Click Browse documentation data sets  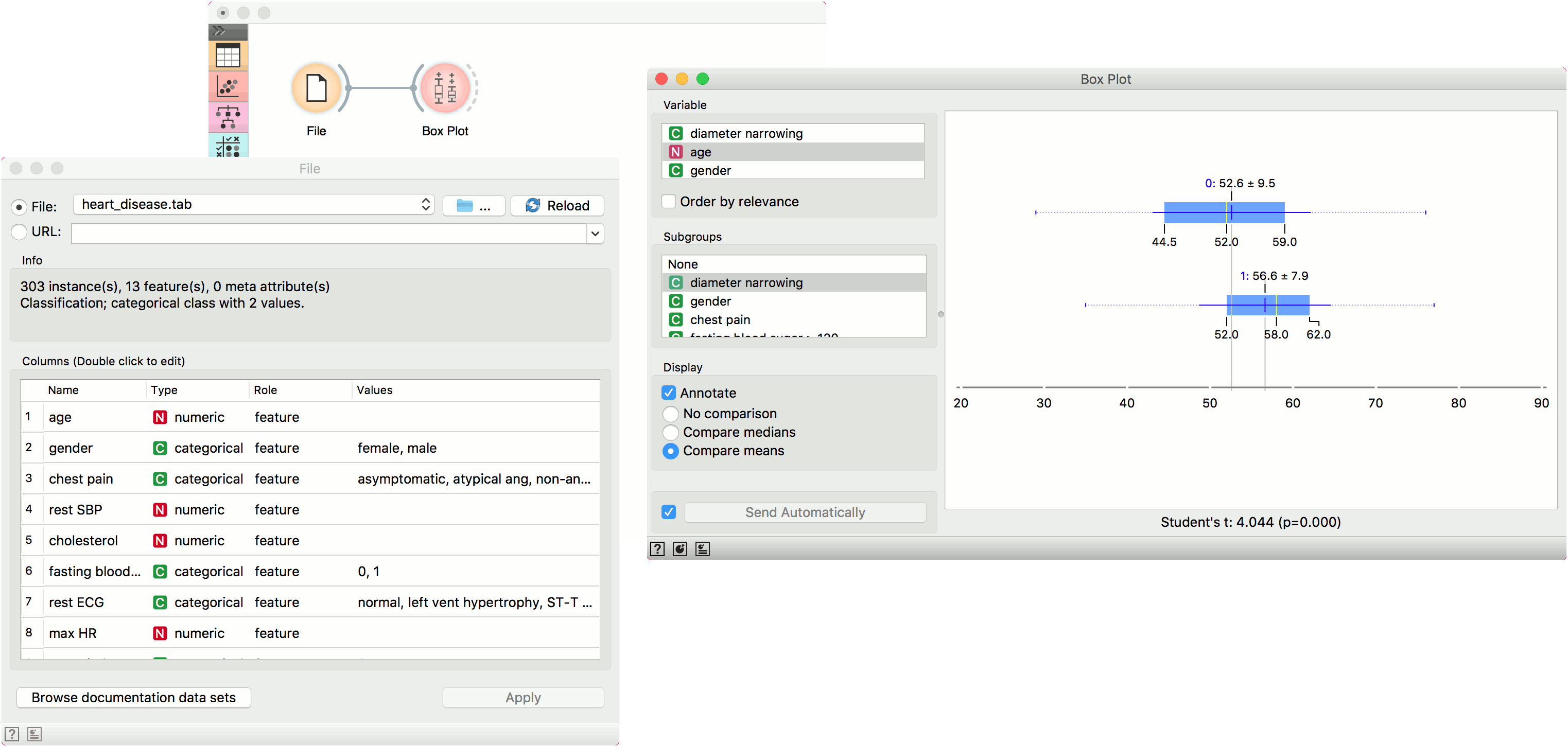coord(133,698)
